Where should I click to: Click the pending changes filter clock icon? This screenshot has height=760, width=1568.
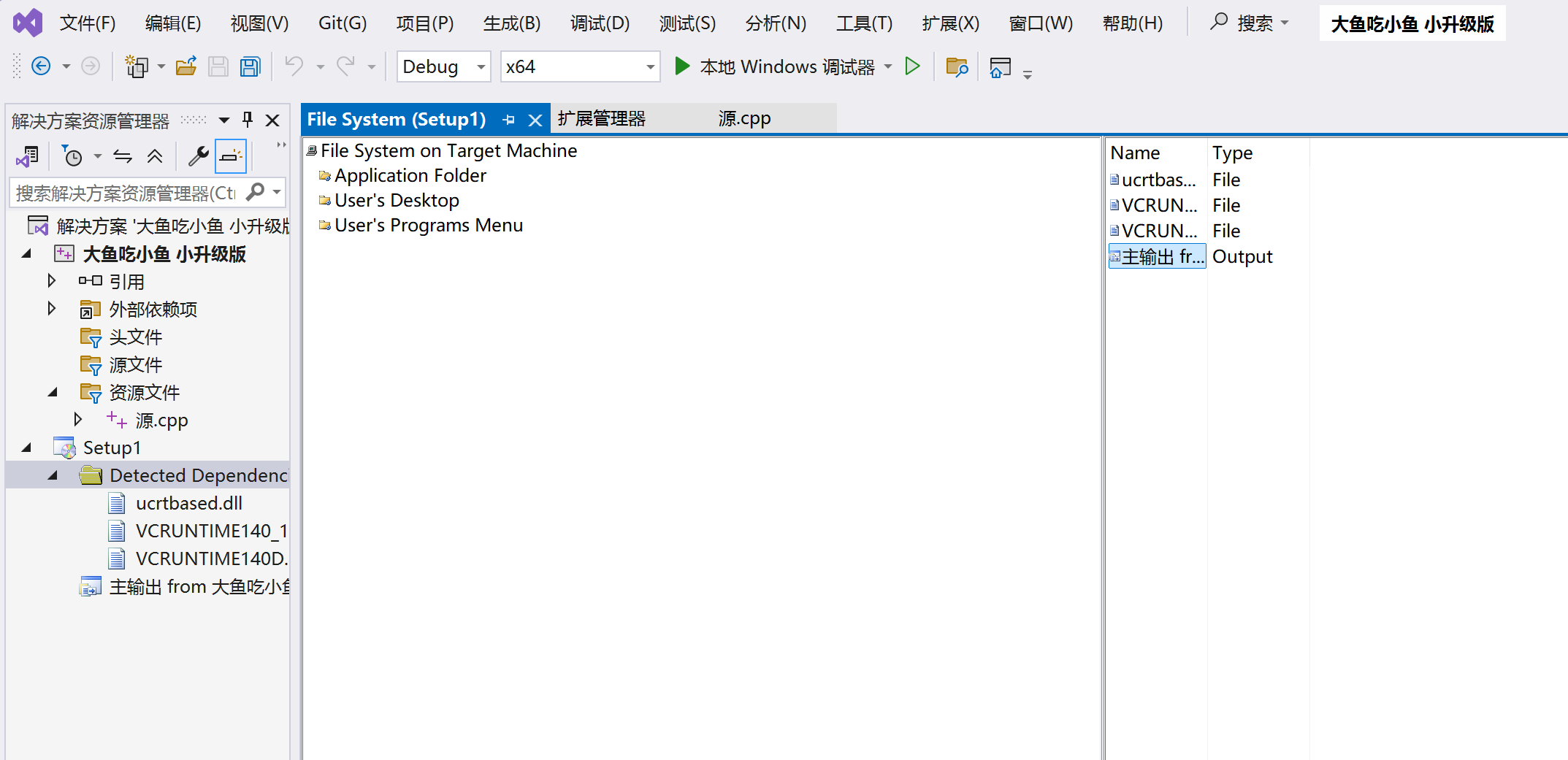(x=72, y=156)
